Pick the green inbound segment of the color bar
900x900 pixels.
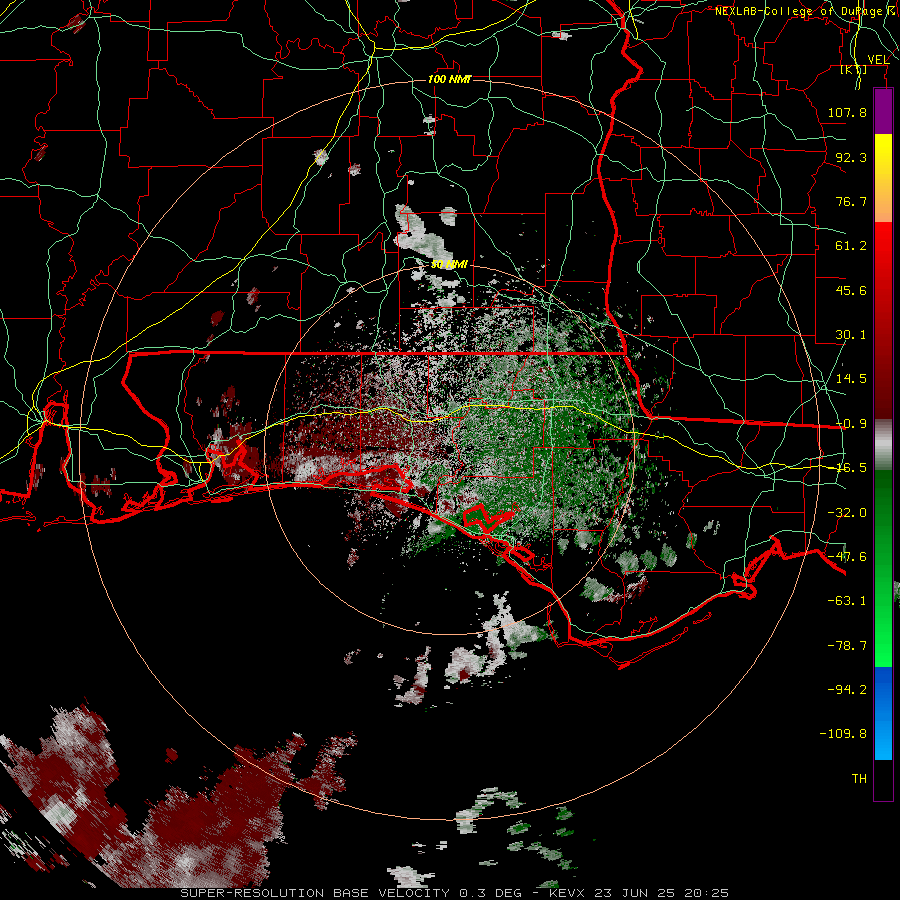click(x=883, y=568)
